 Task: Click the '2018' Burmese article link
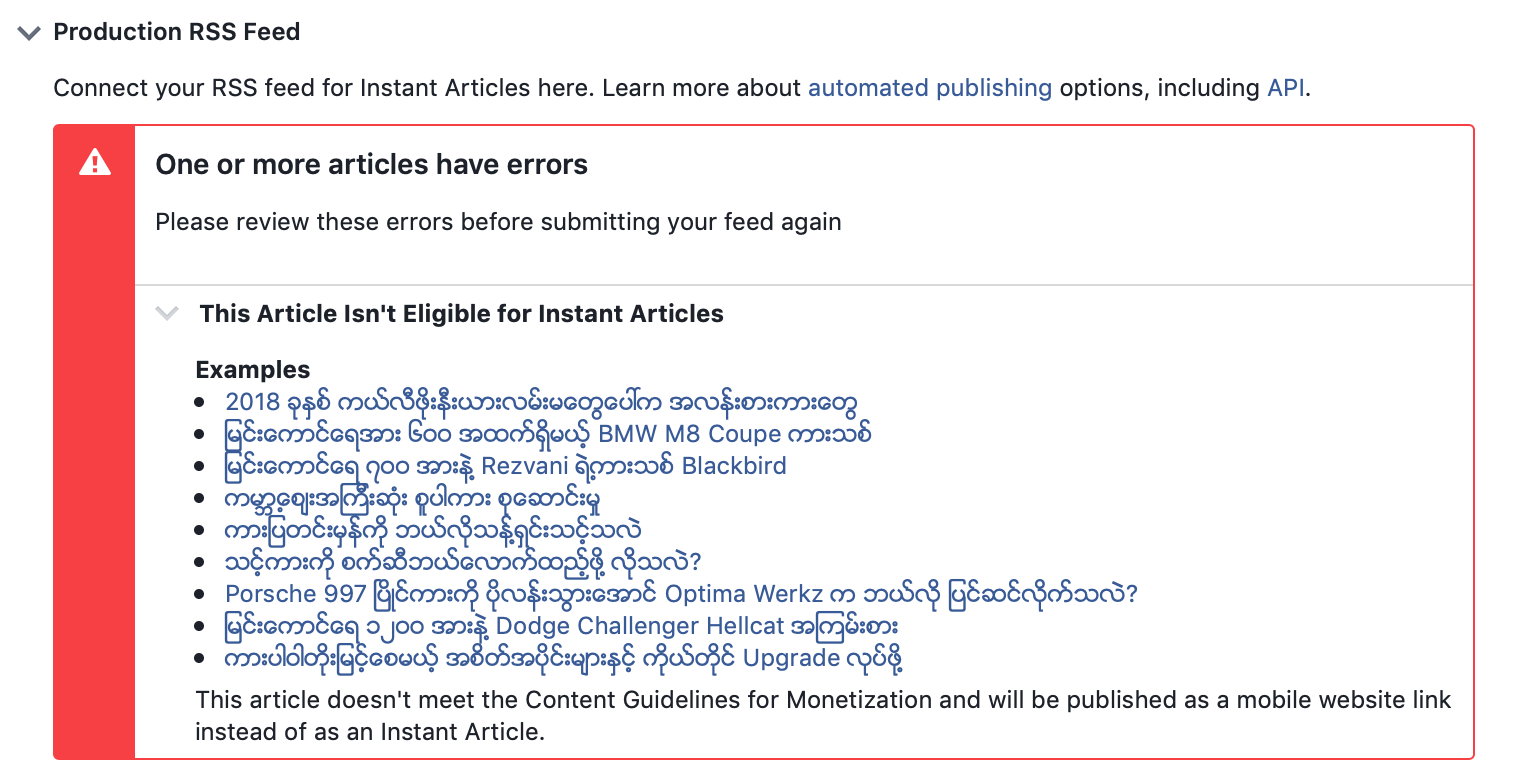(x=540, y=401)
